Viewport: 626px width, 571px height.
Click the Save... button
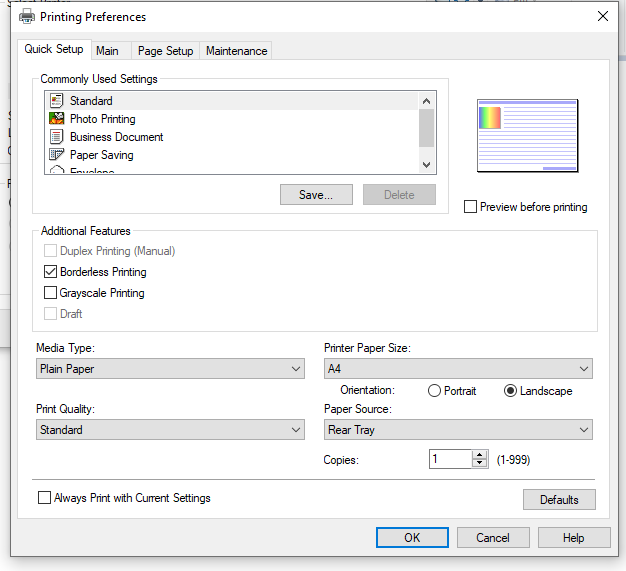coord(316,195)
